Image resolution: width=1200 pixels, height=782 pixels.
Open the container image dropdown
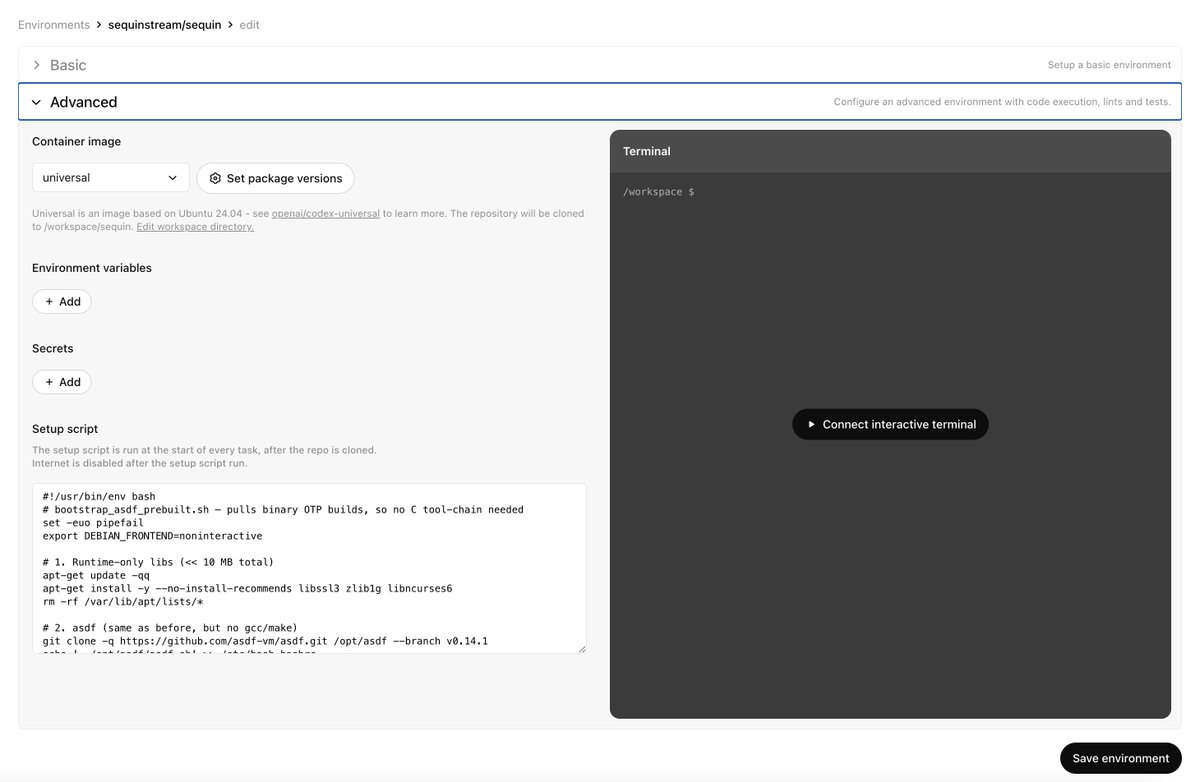click(110, 178)
